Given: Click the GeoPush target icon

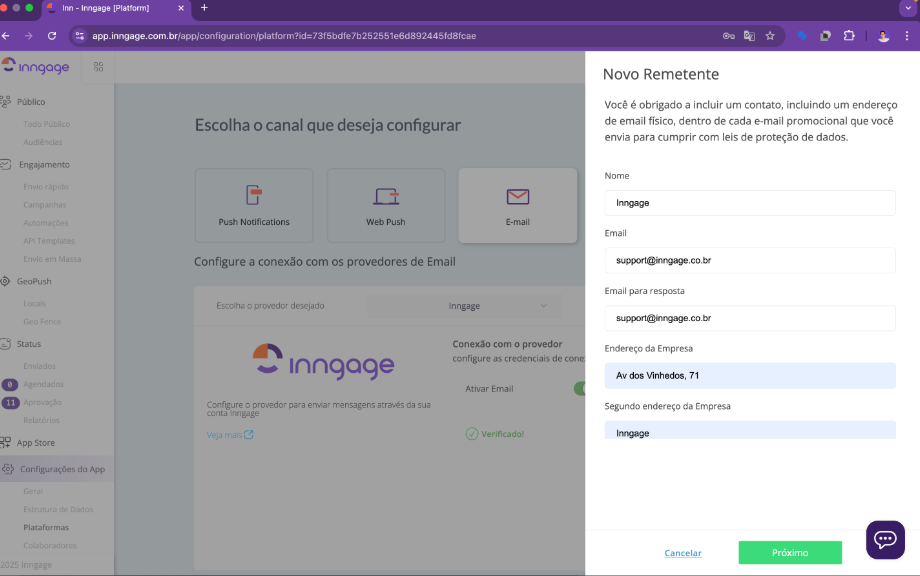Looking at the screenshot, I should tap(5, 281).
